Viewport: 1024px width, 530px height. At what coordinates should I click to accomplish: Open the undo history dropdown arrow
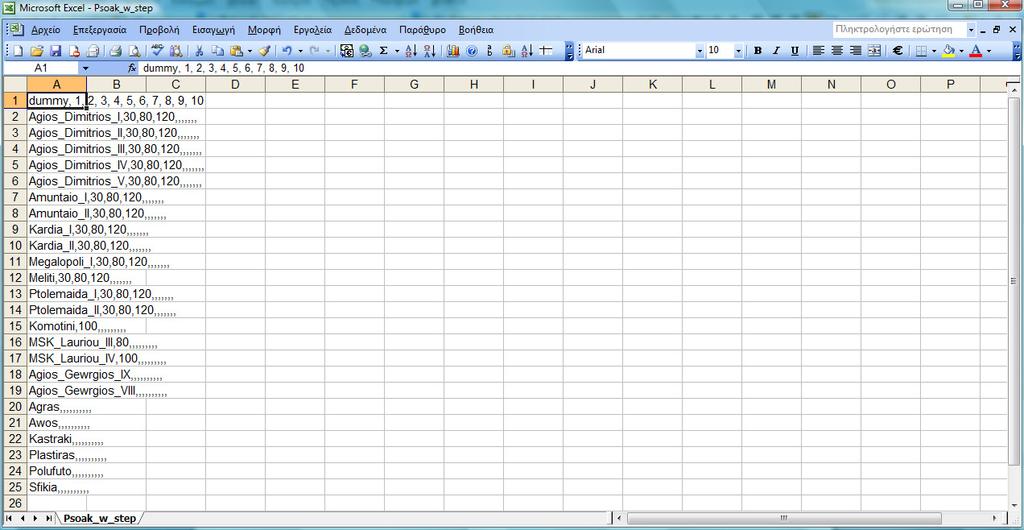[300, 51]
